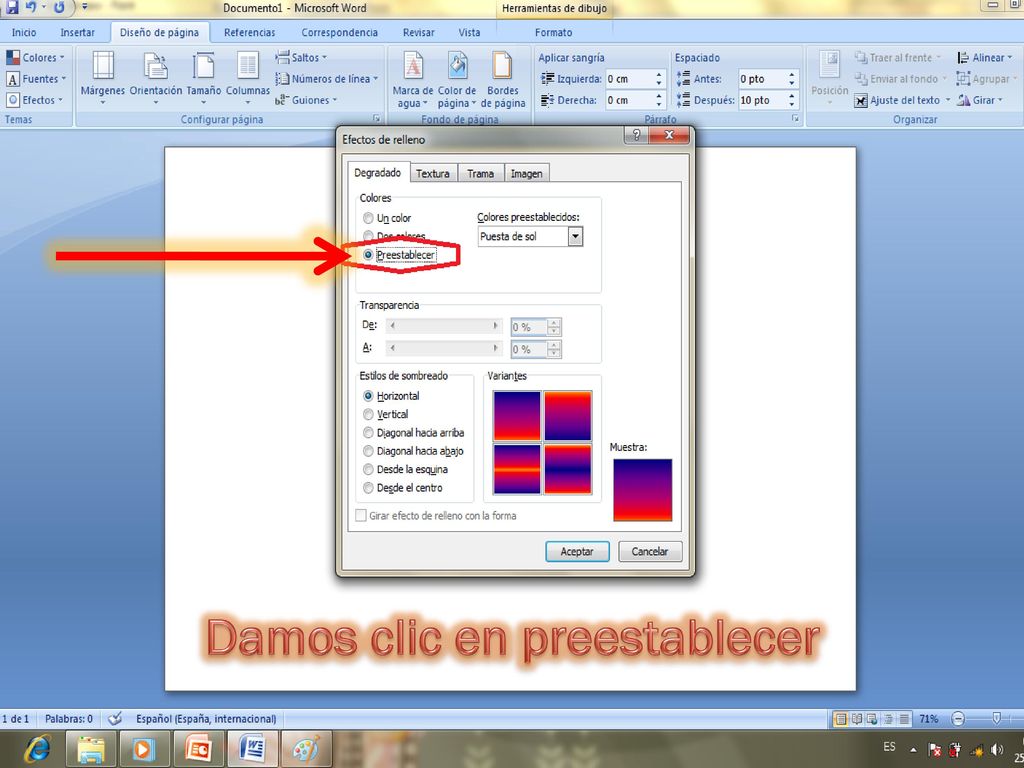The width and height of the screenshot is (1024, 768).
Task: Select the Preestablecer radio button
Action: (x=368, y=255)
